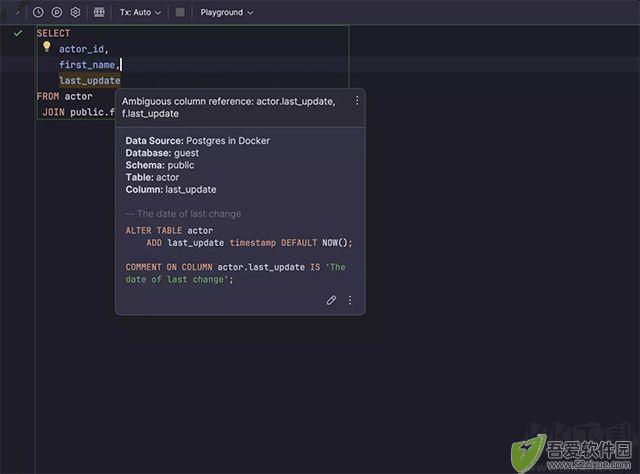Open the Playground dropdown
Image resolution: width=640 pixels, height=474 pixels.
coord(227,13)
